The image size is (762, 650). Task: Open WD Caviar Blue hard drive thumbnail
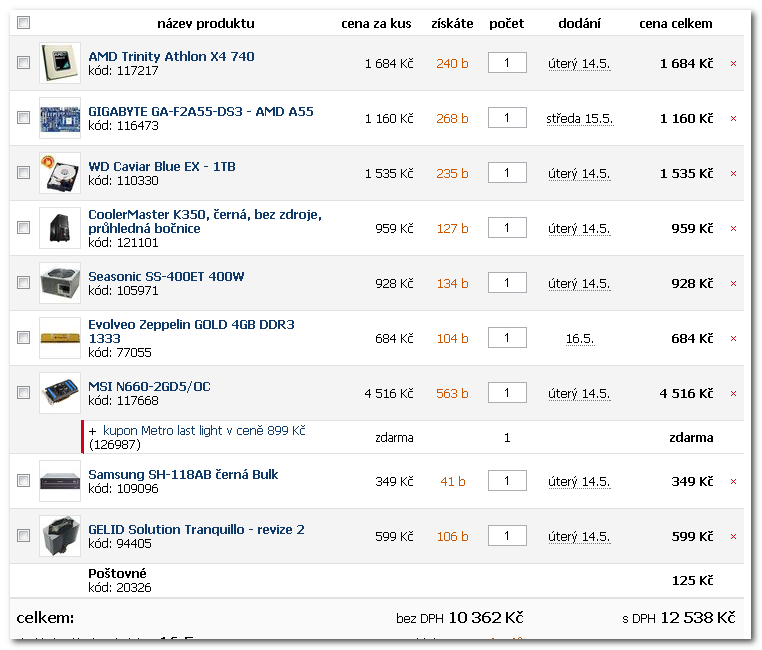pyautogui.click(x=60, y=173)
